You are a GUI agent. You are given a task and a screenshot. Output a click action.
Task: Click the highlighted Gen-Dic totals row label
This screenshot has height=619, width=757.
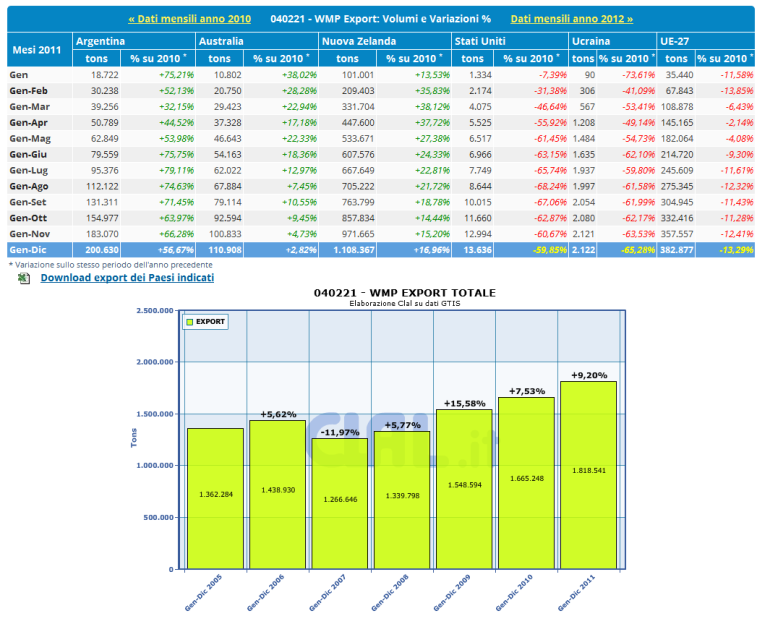(x=28, y=249)
